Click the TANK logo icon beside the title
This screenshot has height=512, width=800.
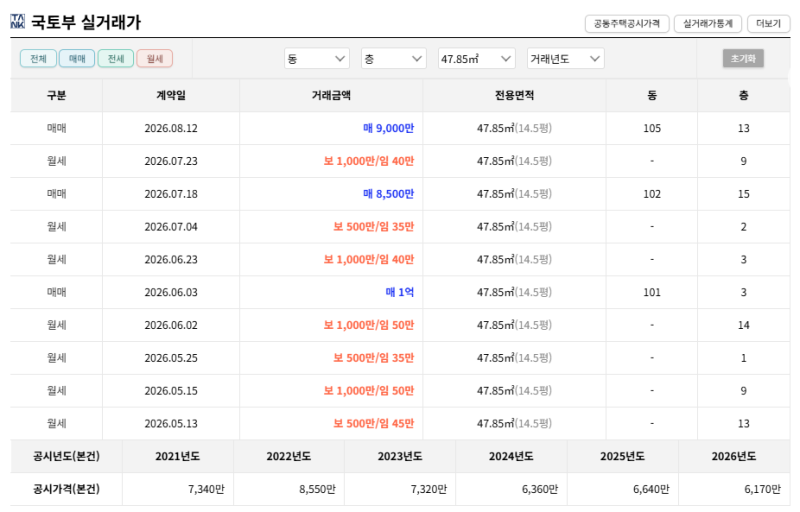[x=17, y=21]
